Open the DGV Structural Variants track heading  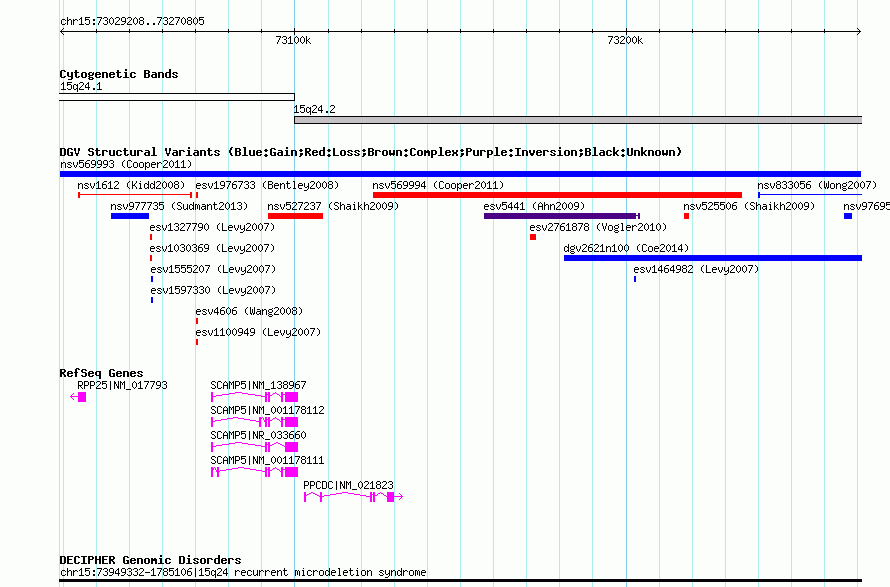tap(371, 152)
